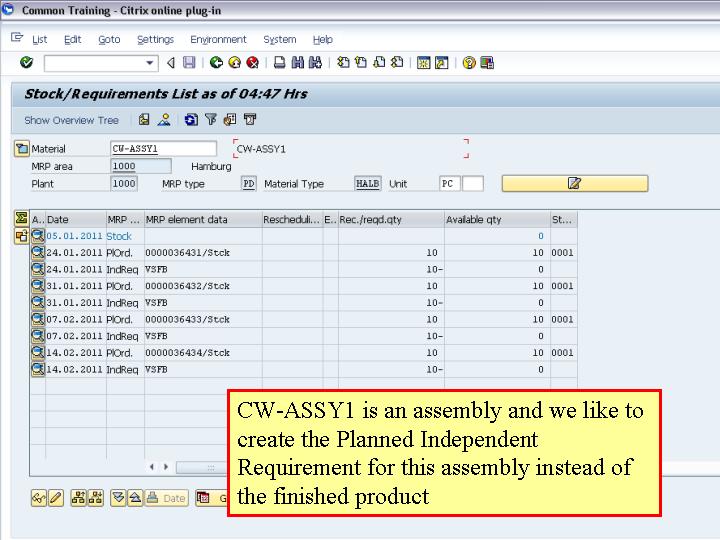Click the Previous Page icon
This screenshot has height=540, width=720.
pyautogui.click(x=361, y=62)
